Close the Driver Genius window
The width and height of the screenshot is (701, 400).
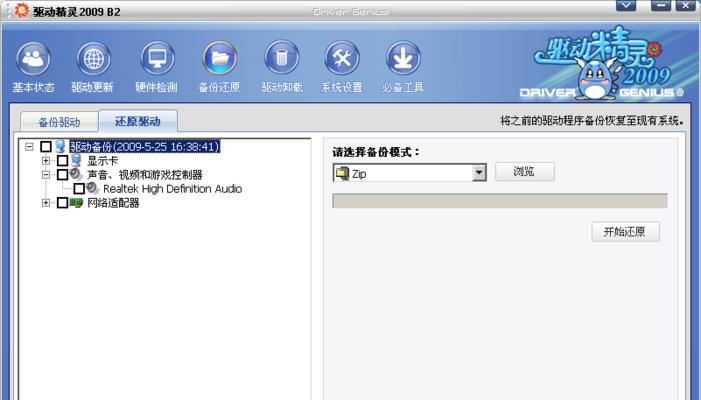[x=685, y=5]
